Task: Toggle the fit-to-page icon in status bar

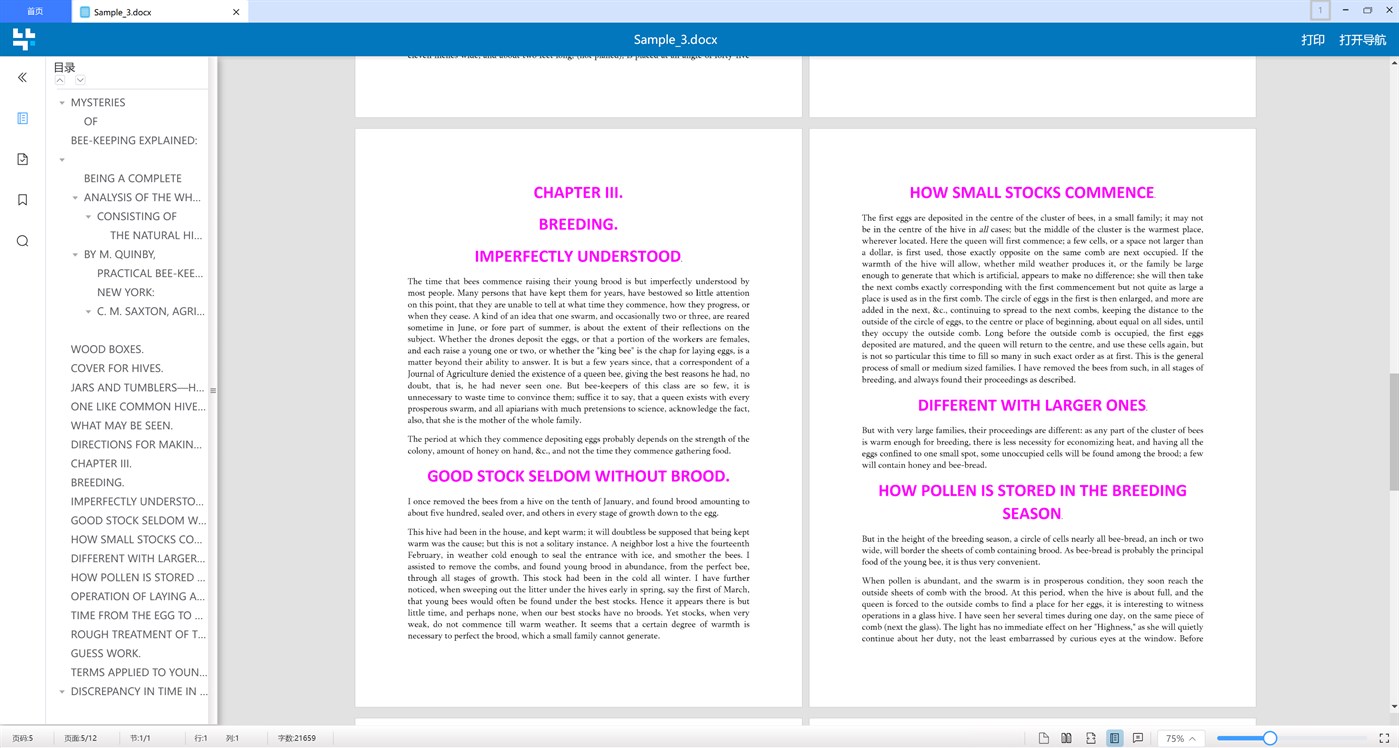Action: tap(1090, 737)
